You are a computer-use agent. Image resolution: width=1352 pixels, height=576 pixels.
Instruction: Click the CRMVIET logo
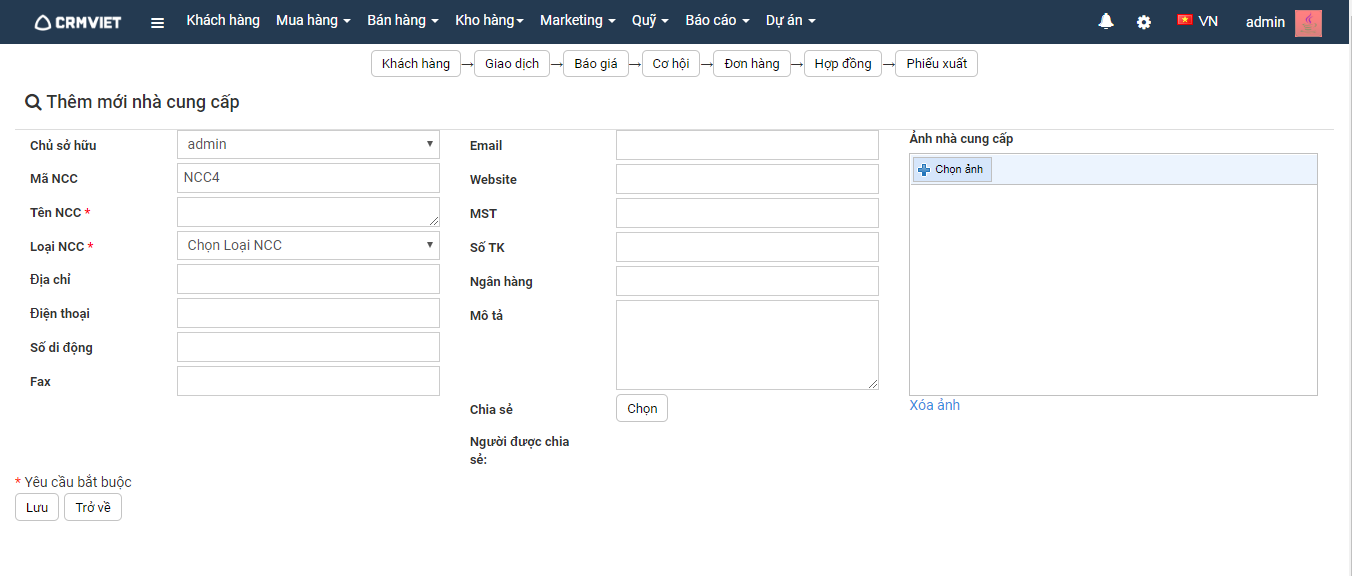pyautogui.click(x=78, y=22)
